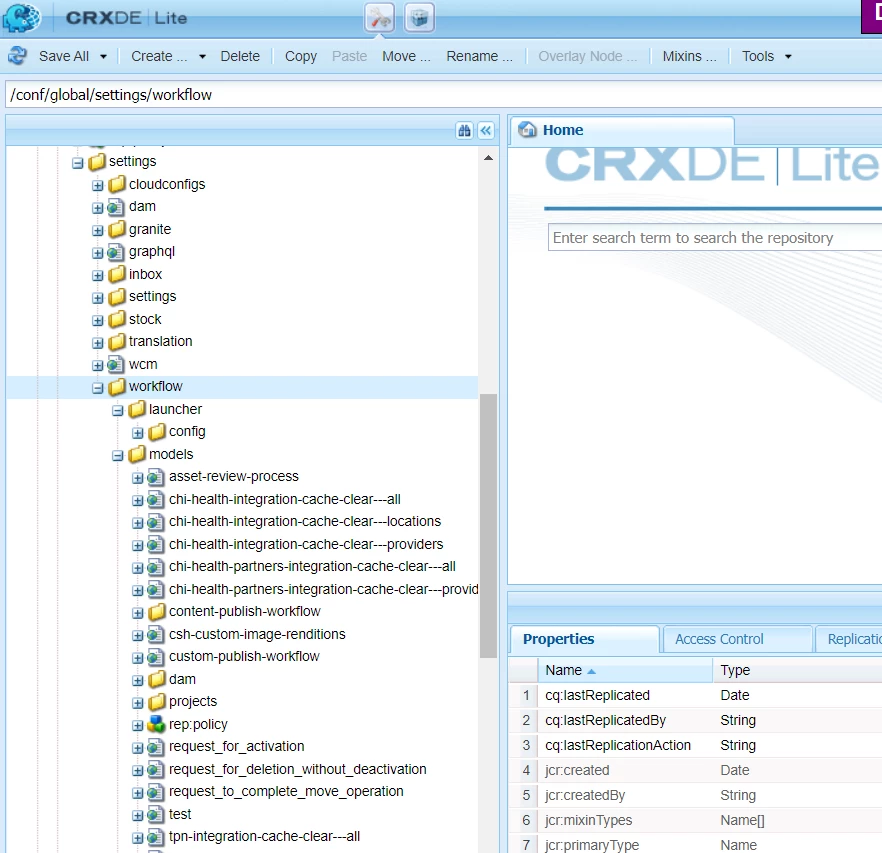Click the rep:policy access control icon

click(x=156, y=724)
